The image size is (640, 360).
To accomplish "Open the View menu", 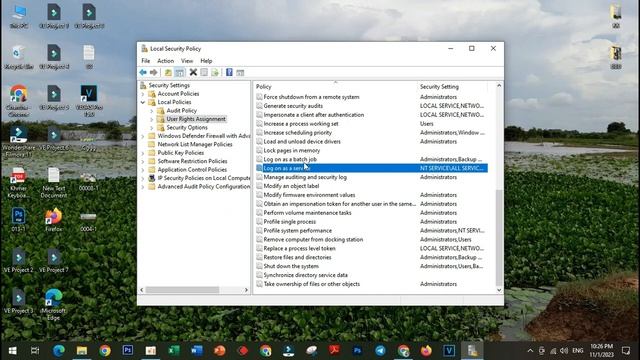I will [x=187, y=61].
